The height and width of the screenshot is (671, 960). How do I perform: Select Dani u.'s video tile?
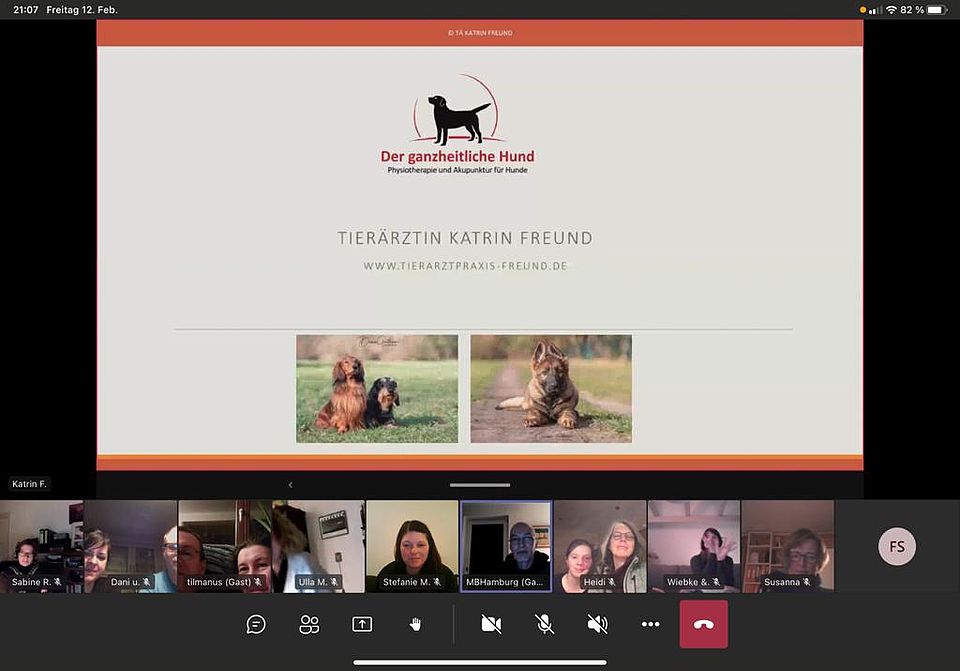pyautogui.click(x=130, y=546)
